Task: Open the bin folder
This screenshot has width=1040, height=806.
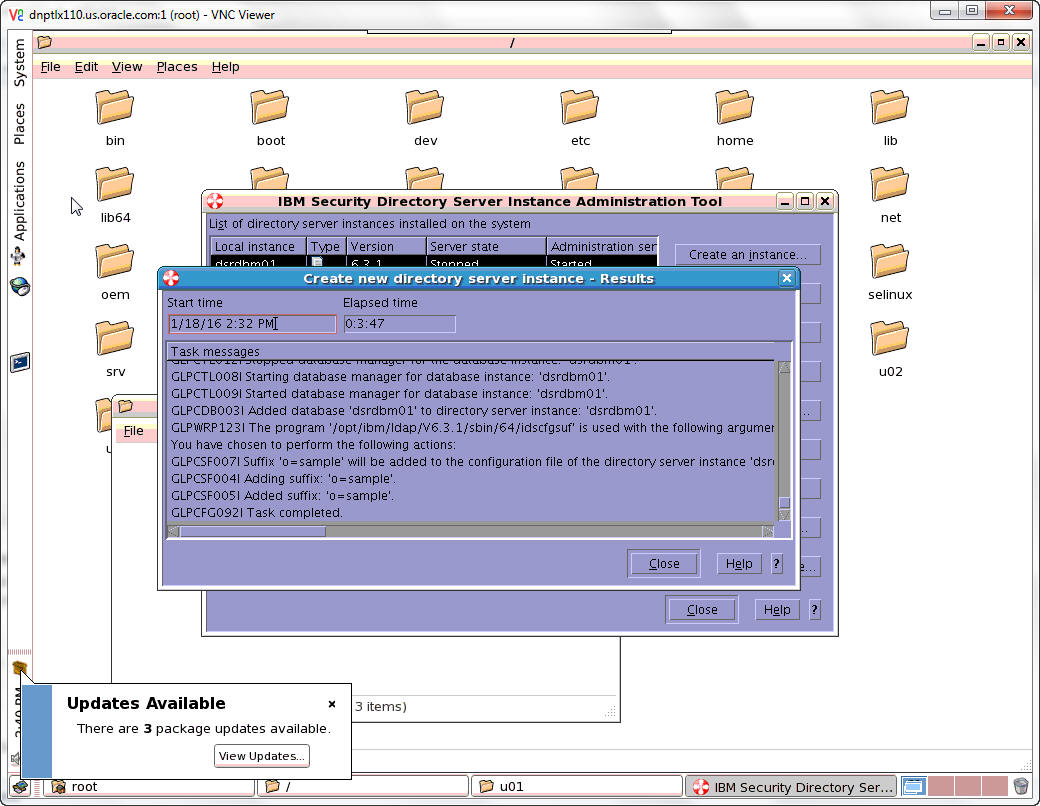Action: pyautogui.click(x=115, y=108)
